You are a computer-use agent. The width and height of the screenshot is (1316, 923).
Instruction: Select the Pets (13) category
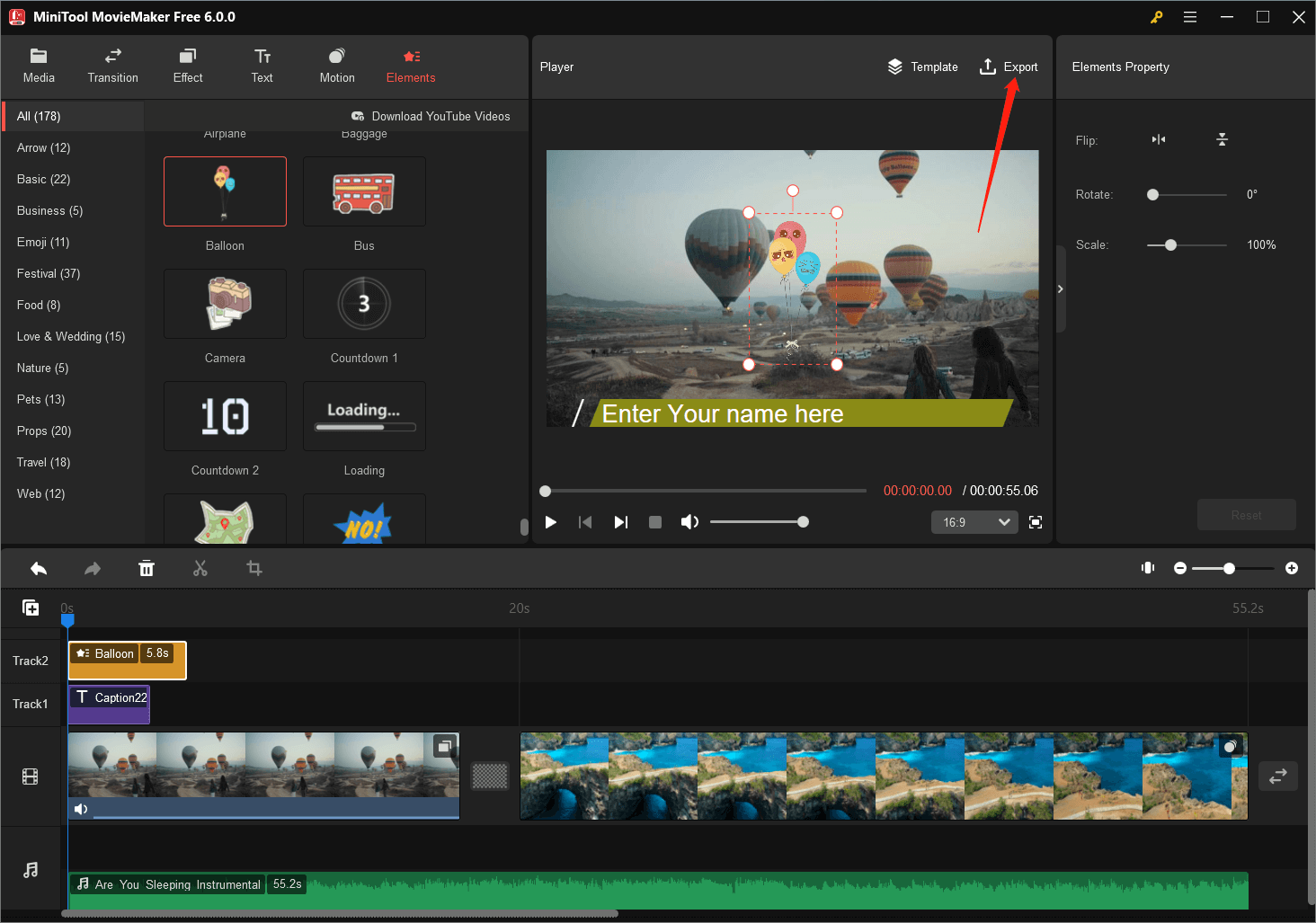tap(73, 399)
